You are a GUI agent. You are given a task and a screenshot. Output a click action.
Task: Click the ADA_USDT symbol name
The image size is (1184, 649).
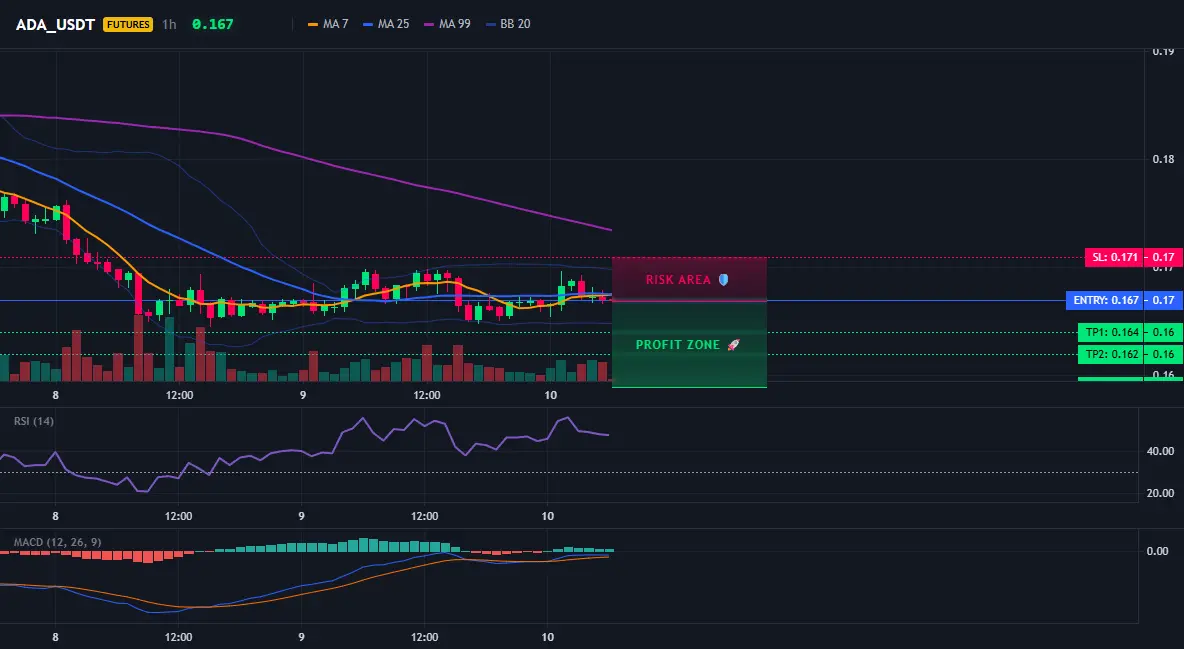point(55,24)
